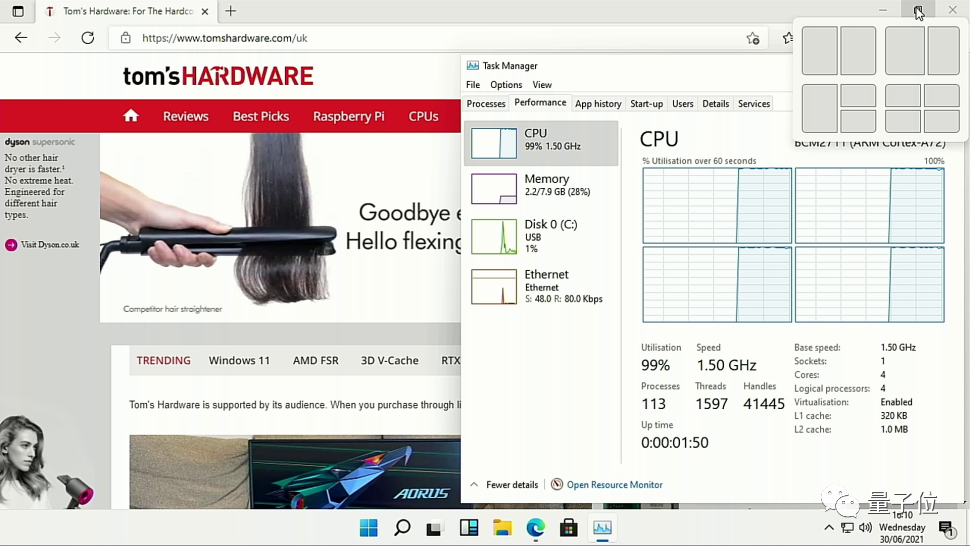Viewport: 970px width, 546px height.
Task: Switch to the Startup tab
Action: coord(646,104)
